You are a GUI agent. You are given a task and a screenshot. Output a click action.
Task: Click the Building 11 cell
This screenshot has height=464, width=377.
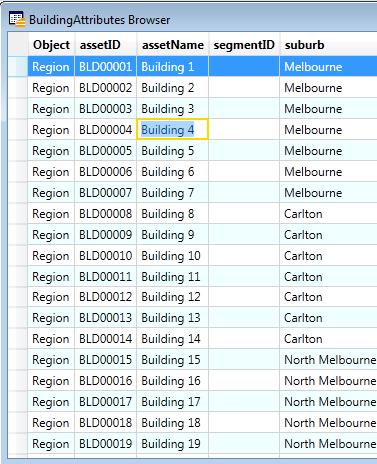coord(173,277)
